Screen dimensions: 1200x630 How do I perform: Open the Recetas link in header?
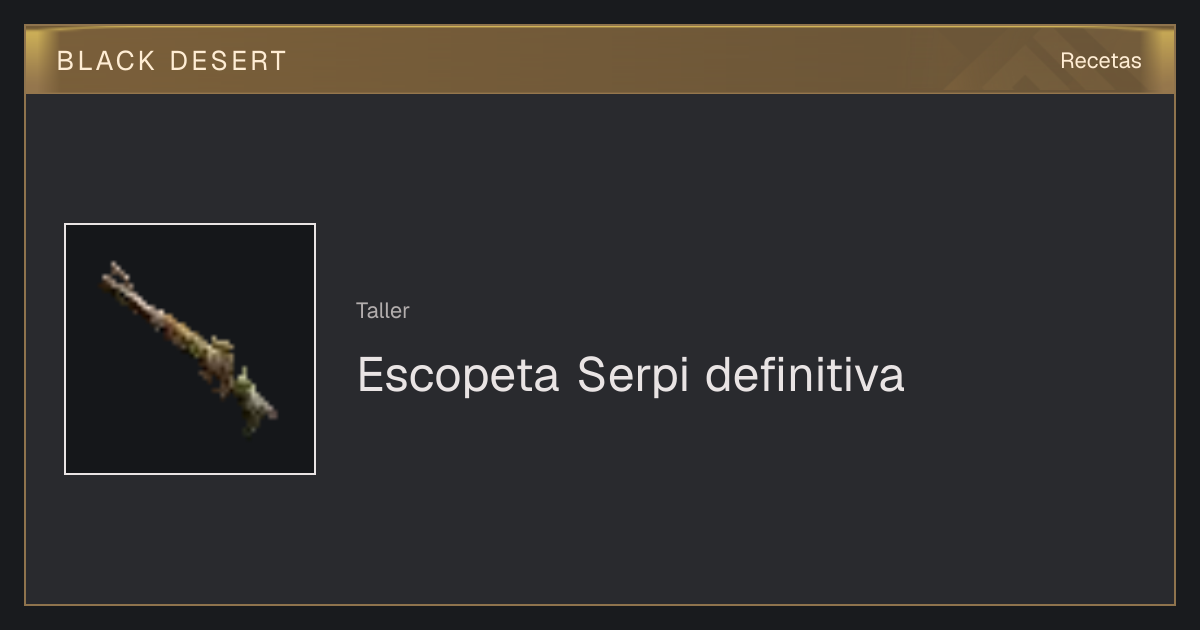(x=1100, y=61)
